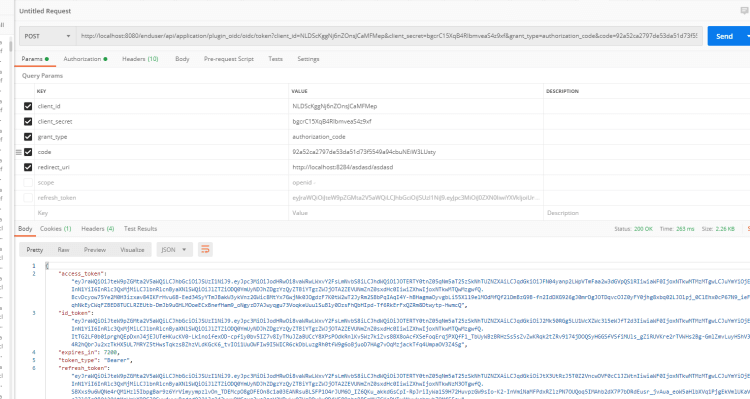Click the Send button
Screen dimensions: 750x399
(725, 36)
